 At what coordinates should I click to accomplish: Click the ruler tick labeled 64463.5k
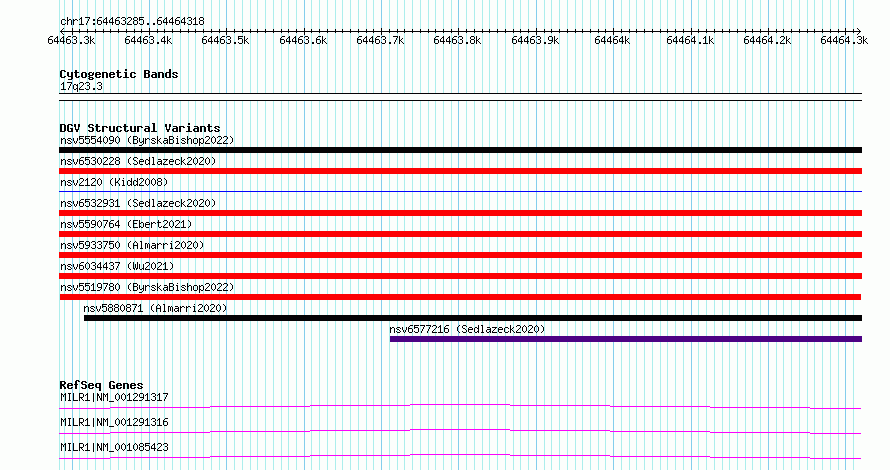pos(225,41)
